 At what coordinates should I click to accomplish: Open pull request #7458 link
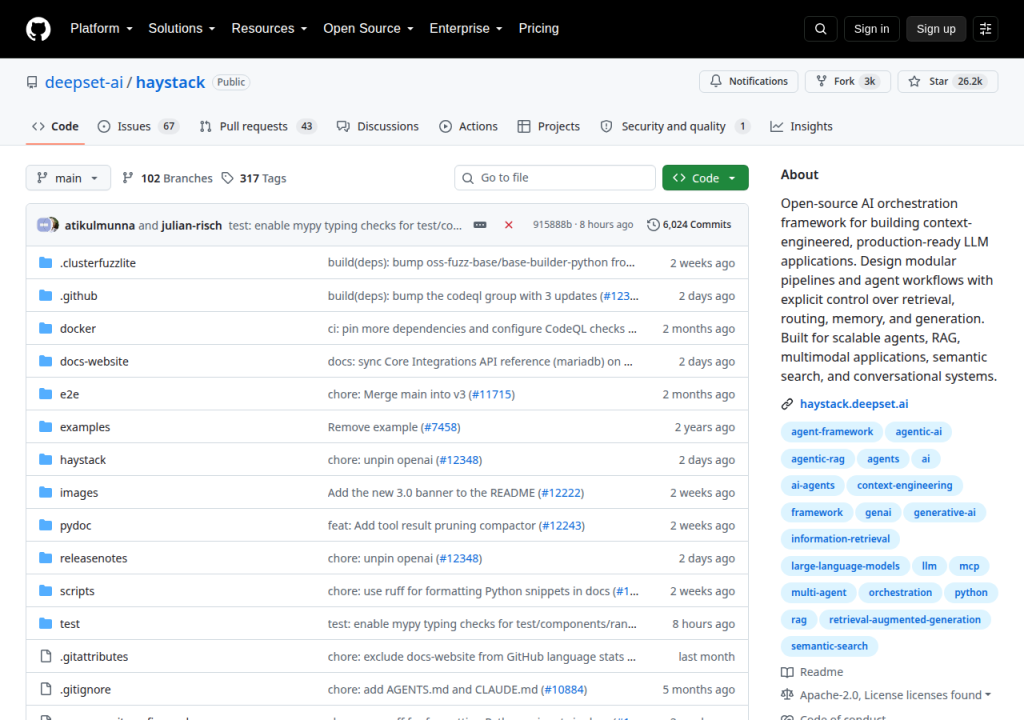pos(440,427)
